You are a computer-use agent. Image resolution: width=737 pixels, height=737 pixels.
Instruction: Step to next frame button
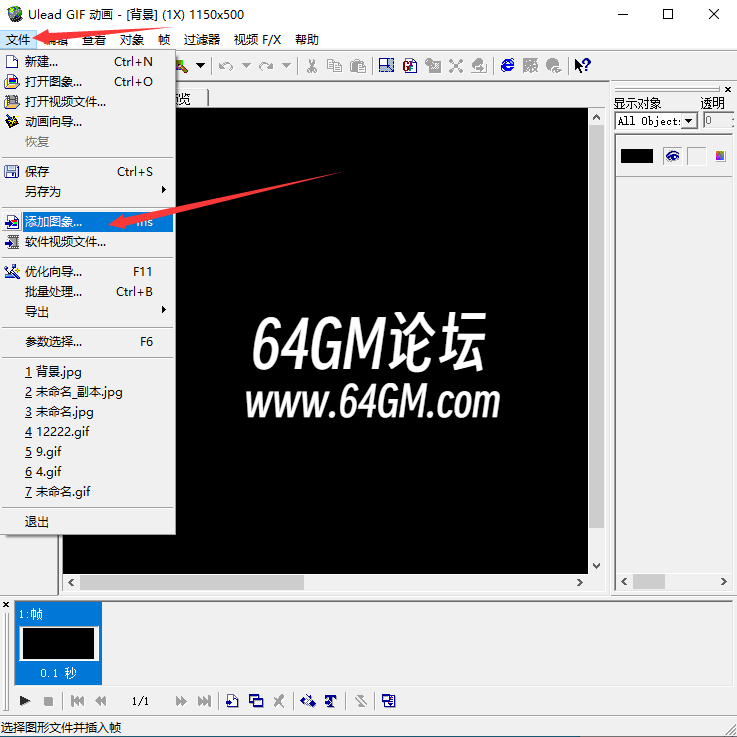tap(181, 701)
